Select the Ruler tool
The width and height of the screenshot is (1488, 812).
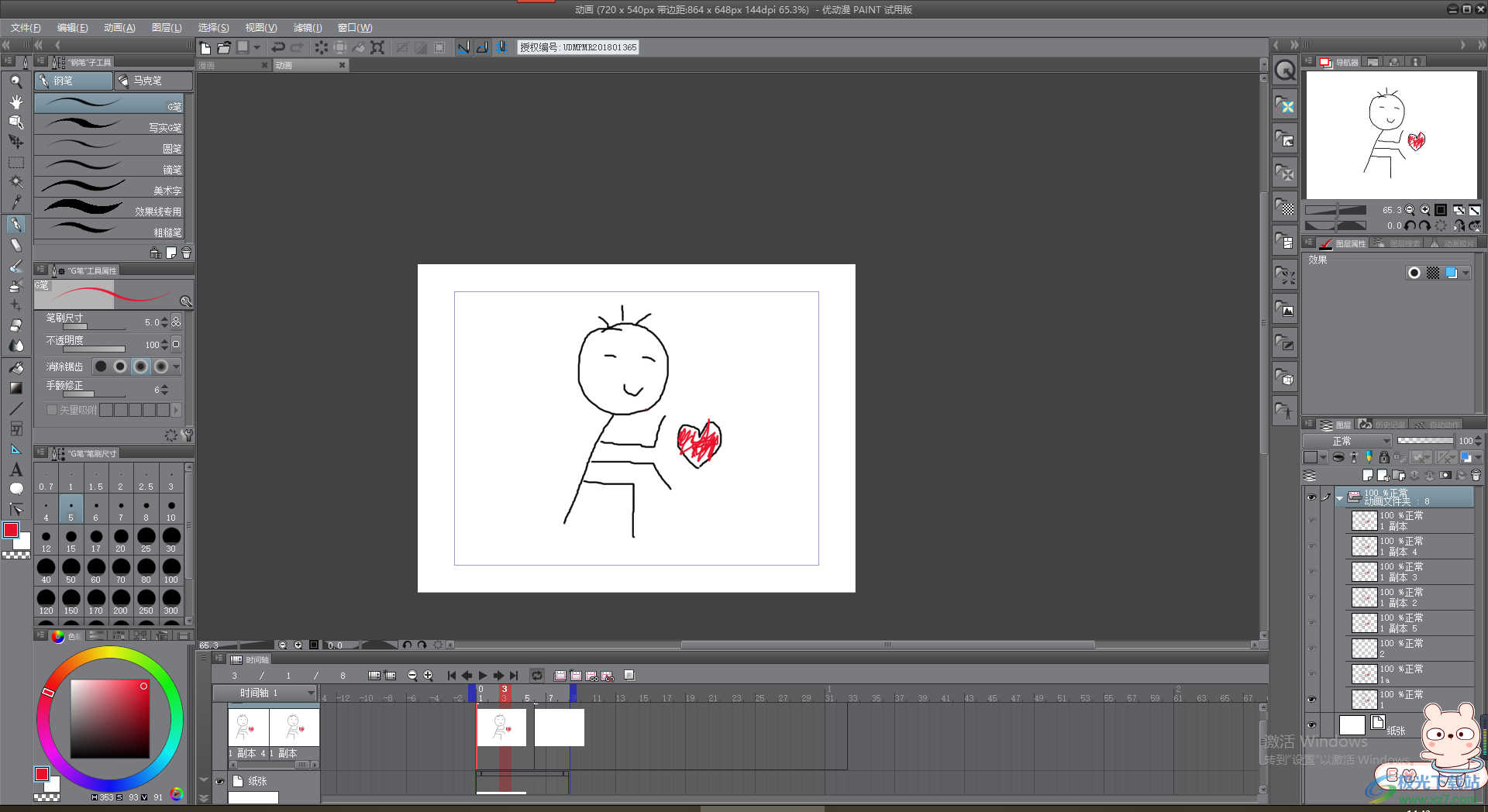click(x=15, y=449)
